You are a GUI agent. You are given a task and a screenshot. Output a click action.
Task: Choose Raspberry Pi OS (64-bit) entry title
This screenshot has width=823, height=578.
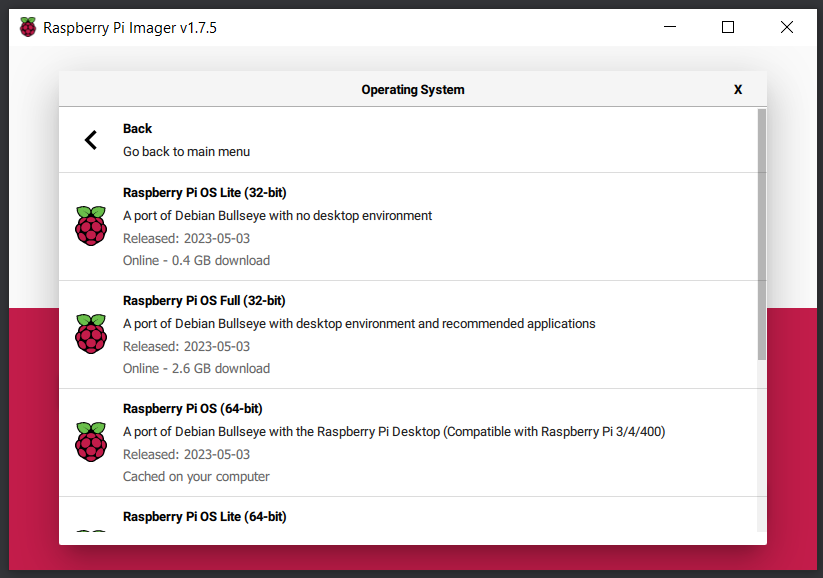(193, 409)
